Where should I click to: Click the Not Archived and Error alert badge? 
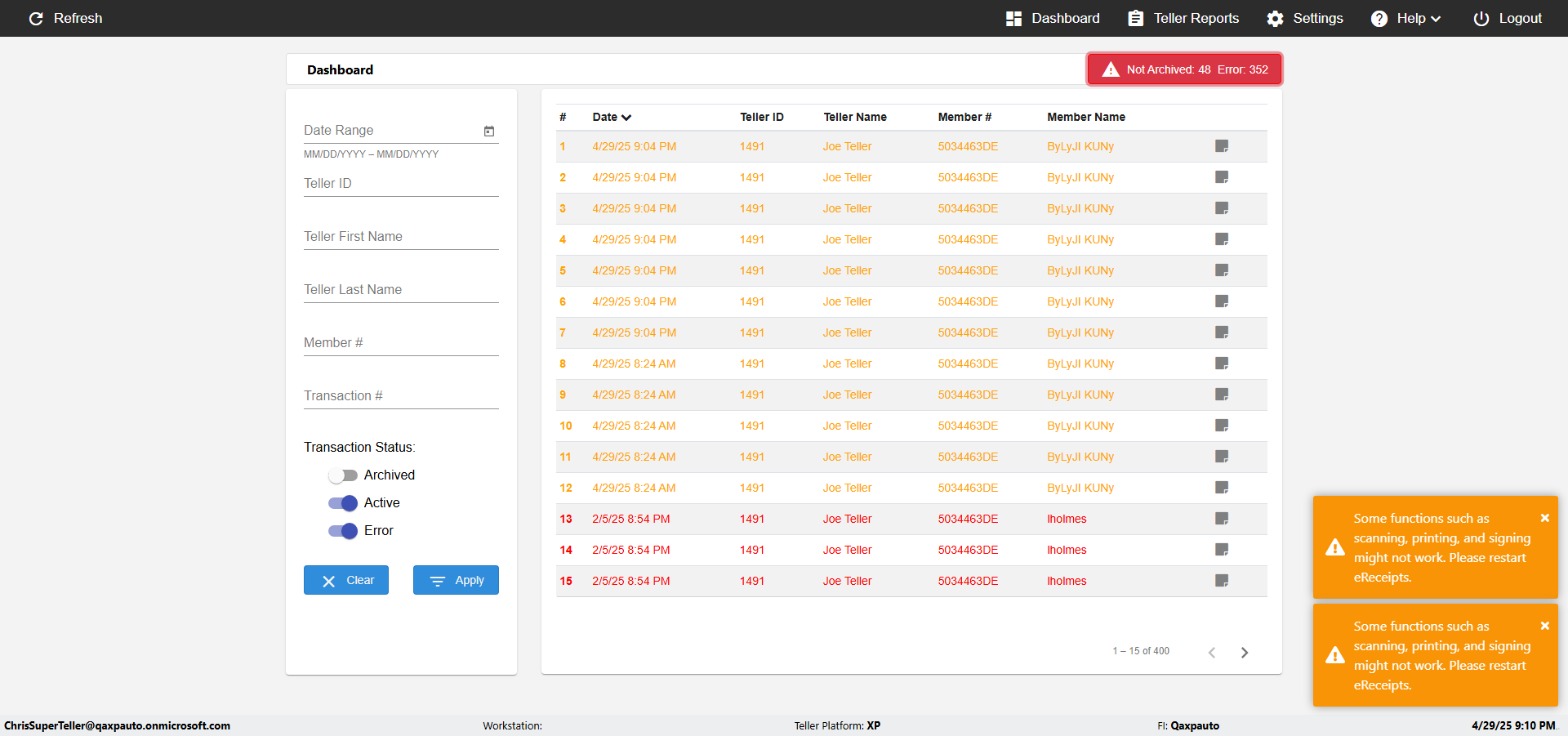[x=1184, y=69]
